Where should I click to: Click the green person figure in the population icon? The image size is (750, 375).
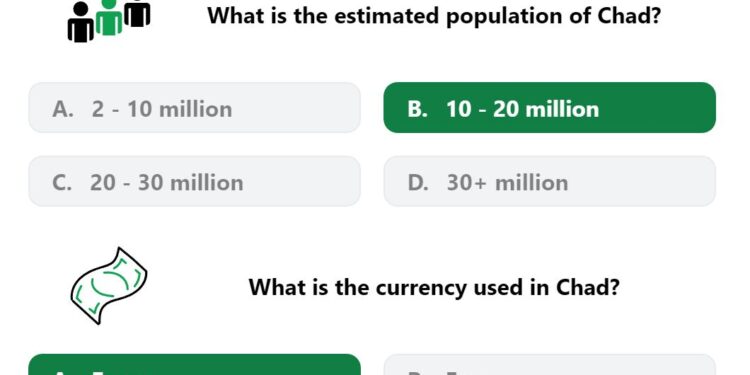tap(109, 18)
